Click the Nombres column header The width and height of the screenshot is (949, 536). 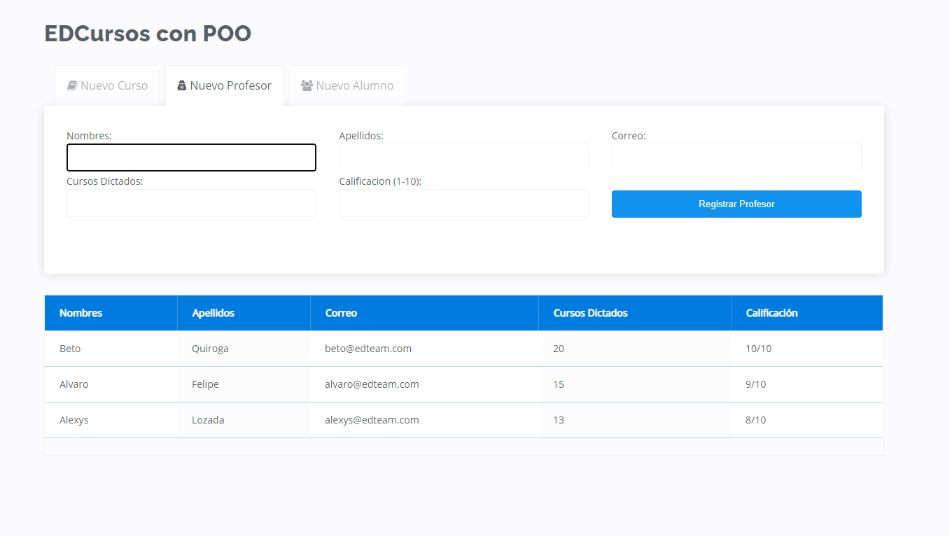tap(81, 313)
